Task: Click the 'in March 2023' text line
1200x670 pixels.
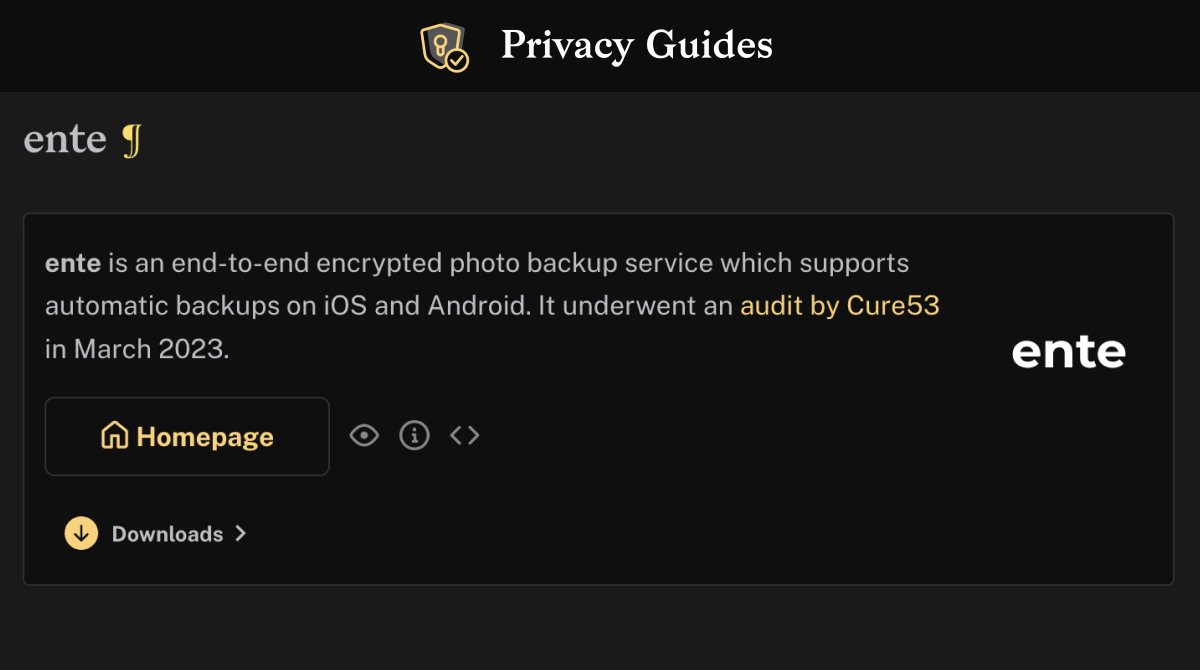Action: [137, 350]
